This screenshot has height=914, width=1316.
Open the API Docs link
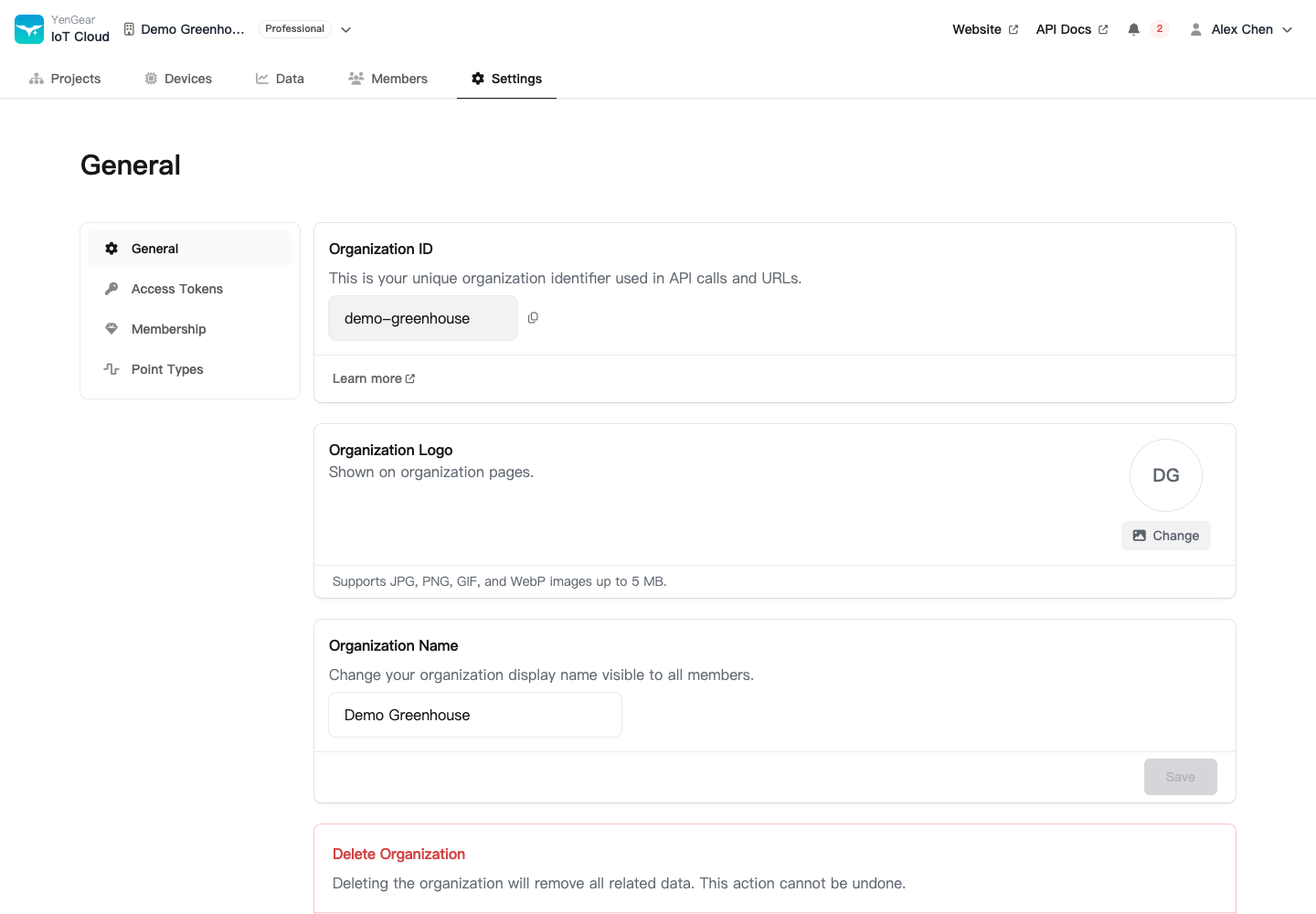point(1072,29)
